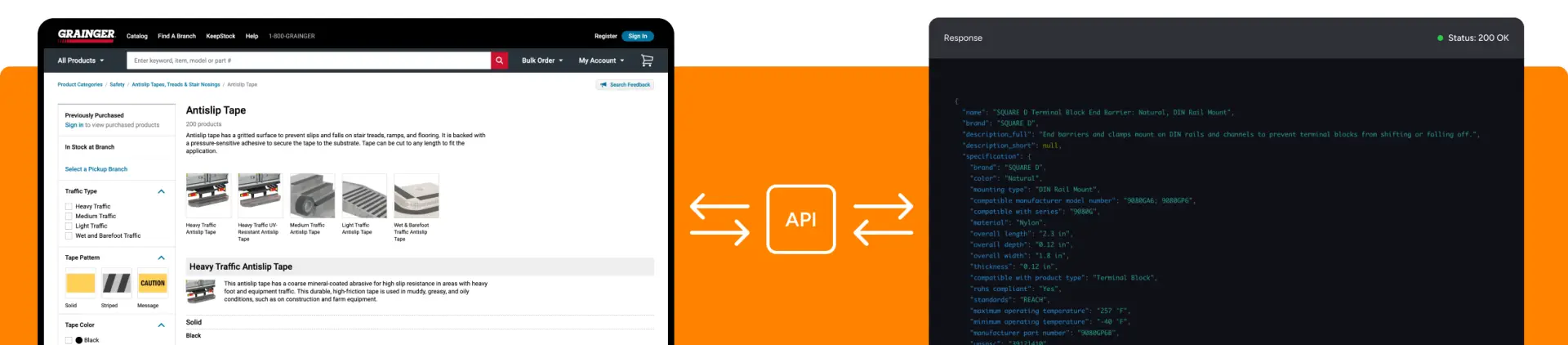Open the Bulk Order dropdown
The height and width of the screenshot is (345, 1568).
click(x=542, y=60)
